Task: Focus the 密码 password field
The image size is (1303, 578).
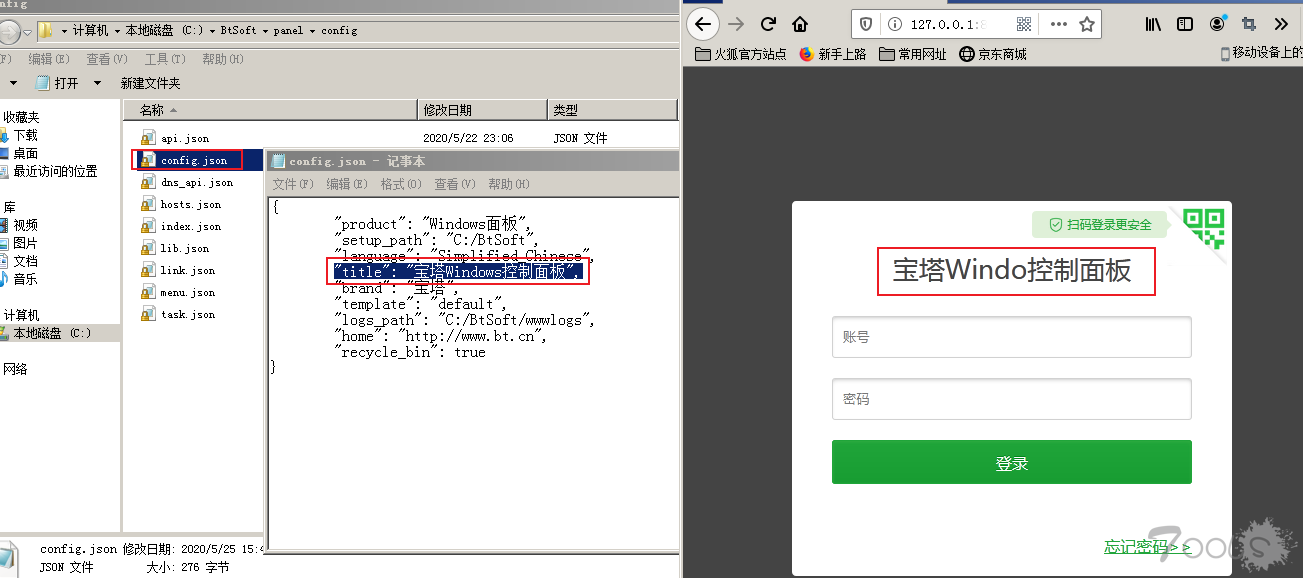Action: point(1011,399)
